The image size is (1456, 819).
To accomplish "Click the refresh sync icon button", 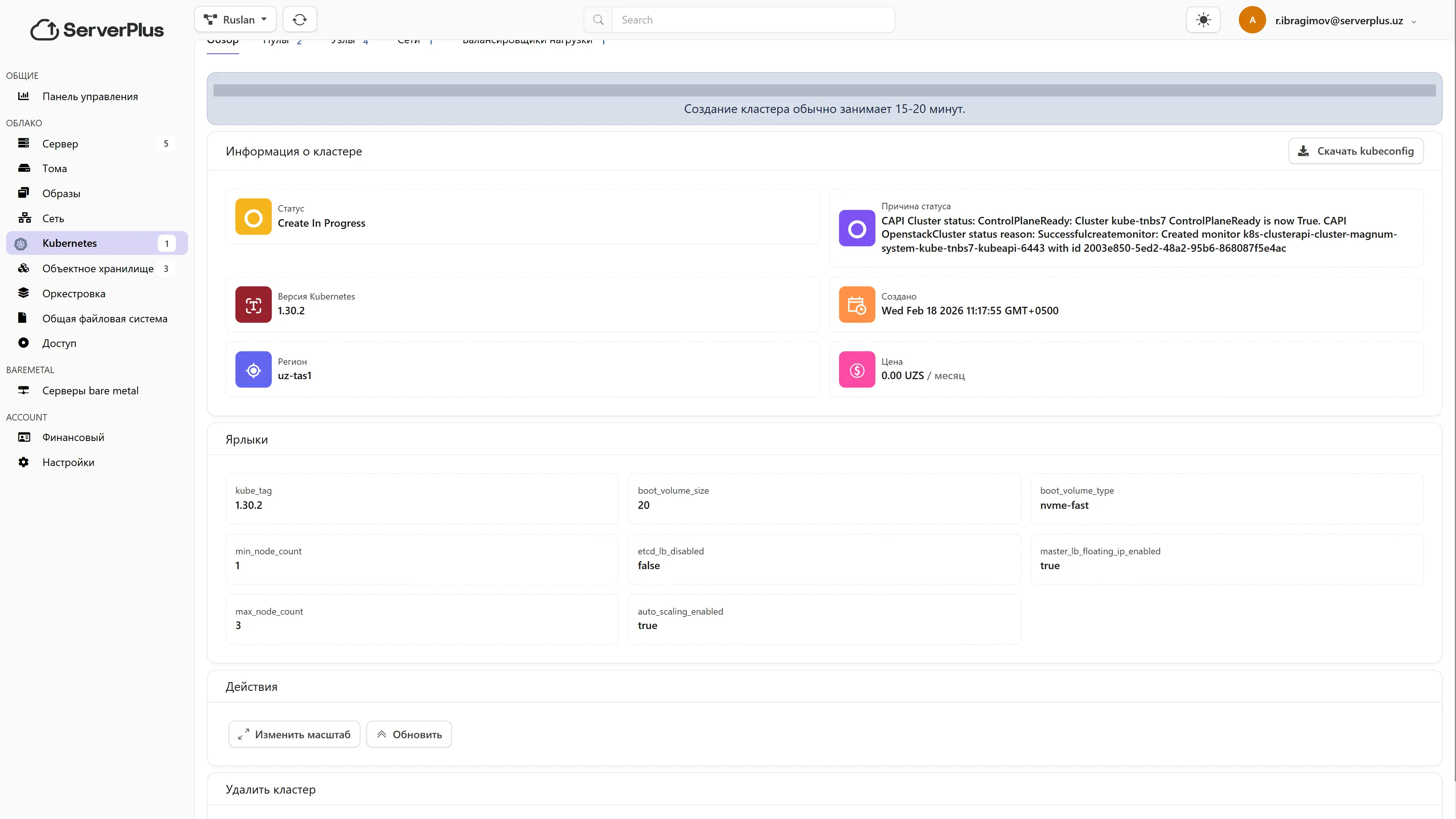I will 300,20.
